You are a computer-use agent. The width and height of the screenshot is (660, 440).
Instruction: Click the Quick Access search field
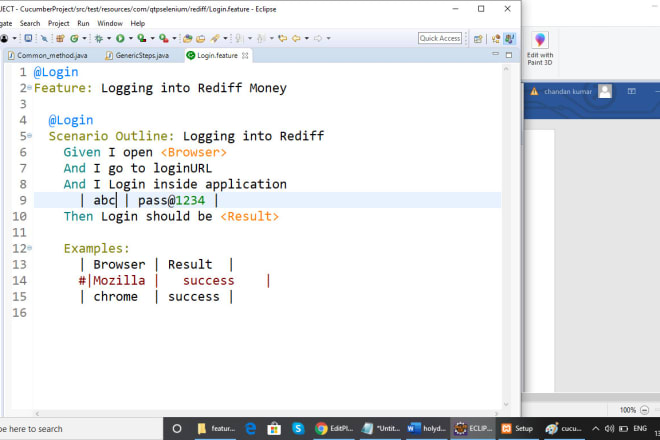pos(440,38)
